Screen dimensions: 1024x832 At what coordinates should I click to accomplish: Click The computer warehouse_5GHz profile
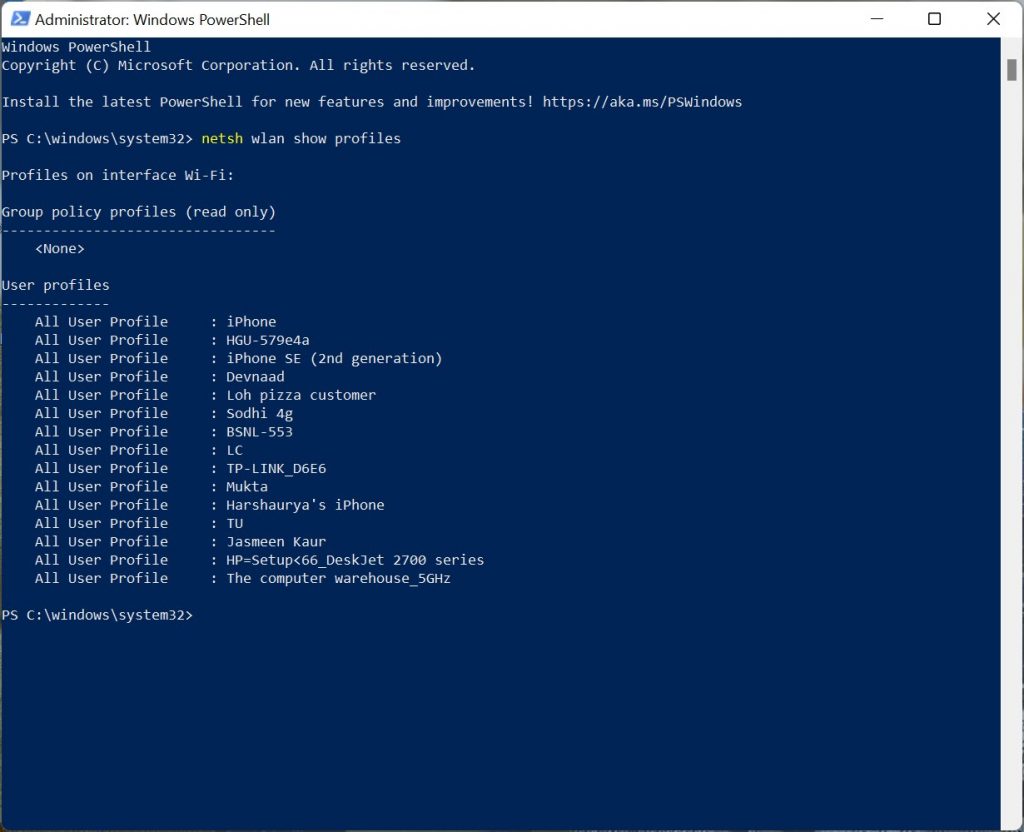tap(338, 578)
